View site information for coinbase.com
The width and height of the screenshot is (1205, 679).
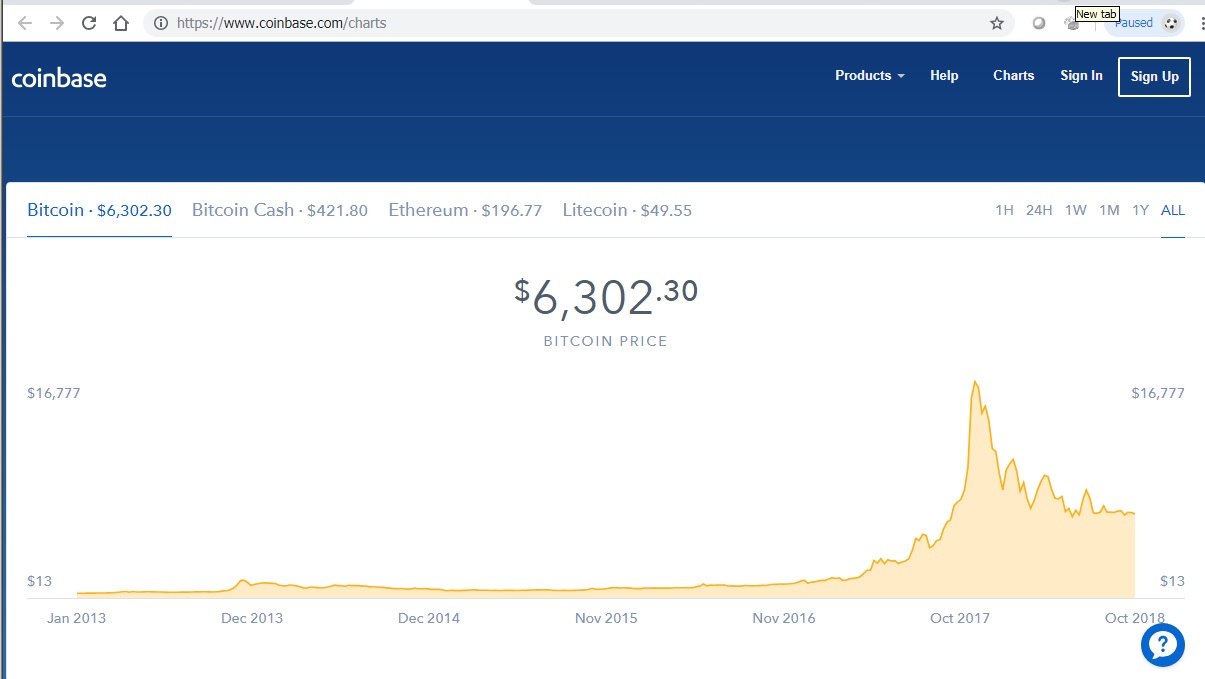click(160, 23)
